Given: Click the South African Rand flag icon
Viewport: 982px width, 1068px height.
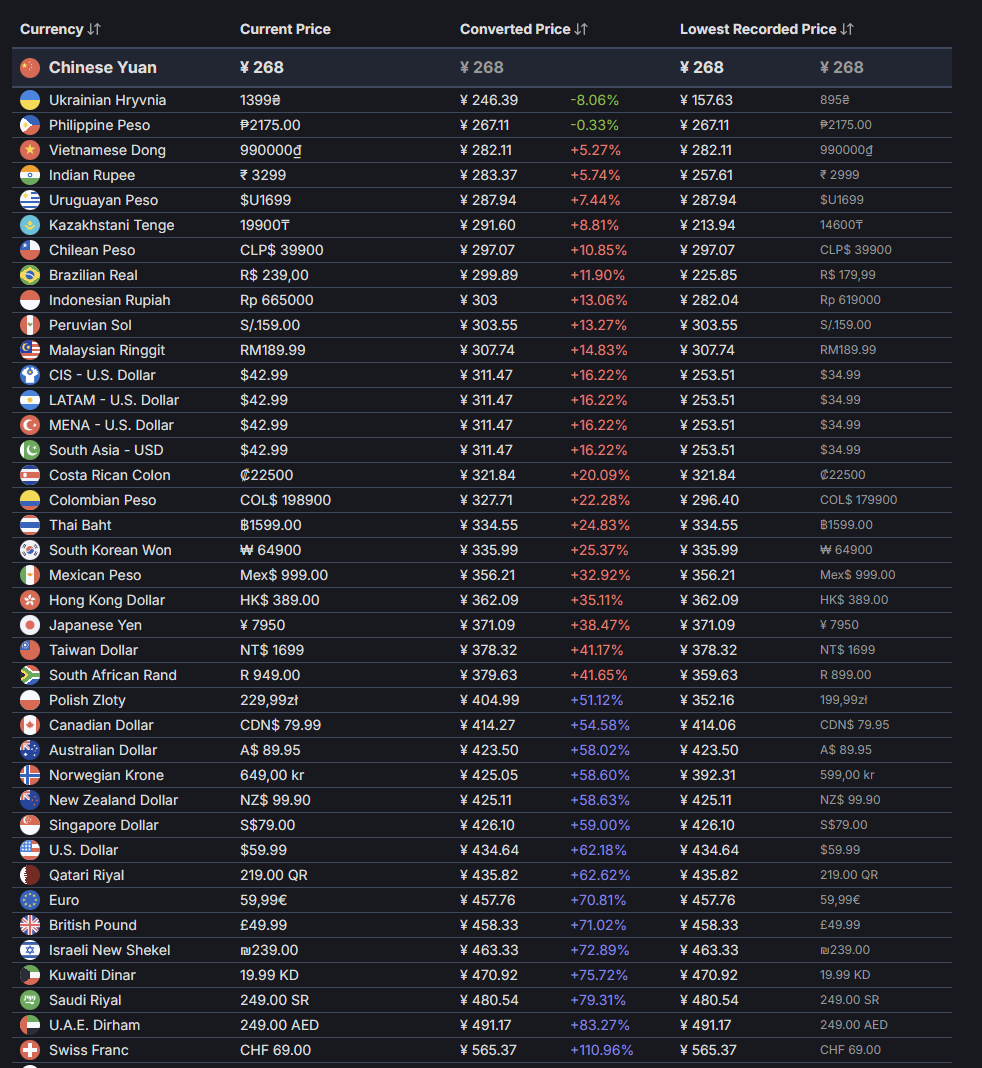Looking at the screenshot, I should 30,675.
